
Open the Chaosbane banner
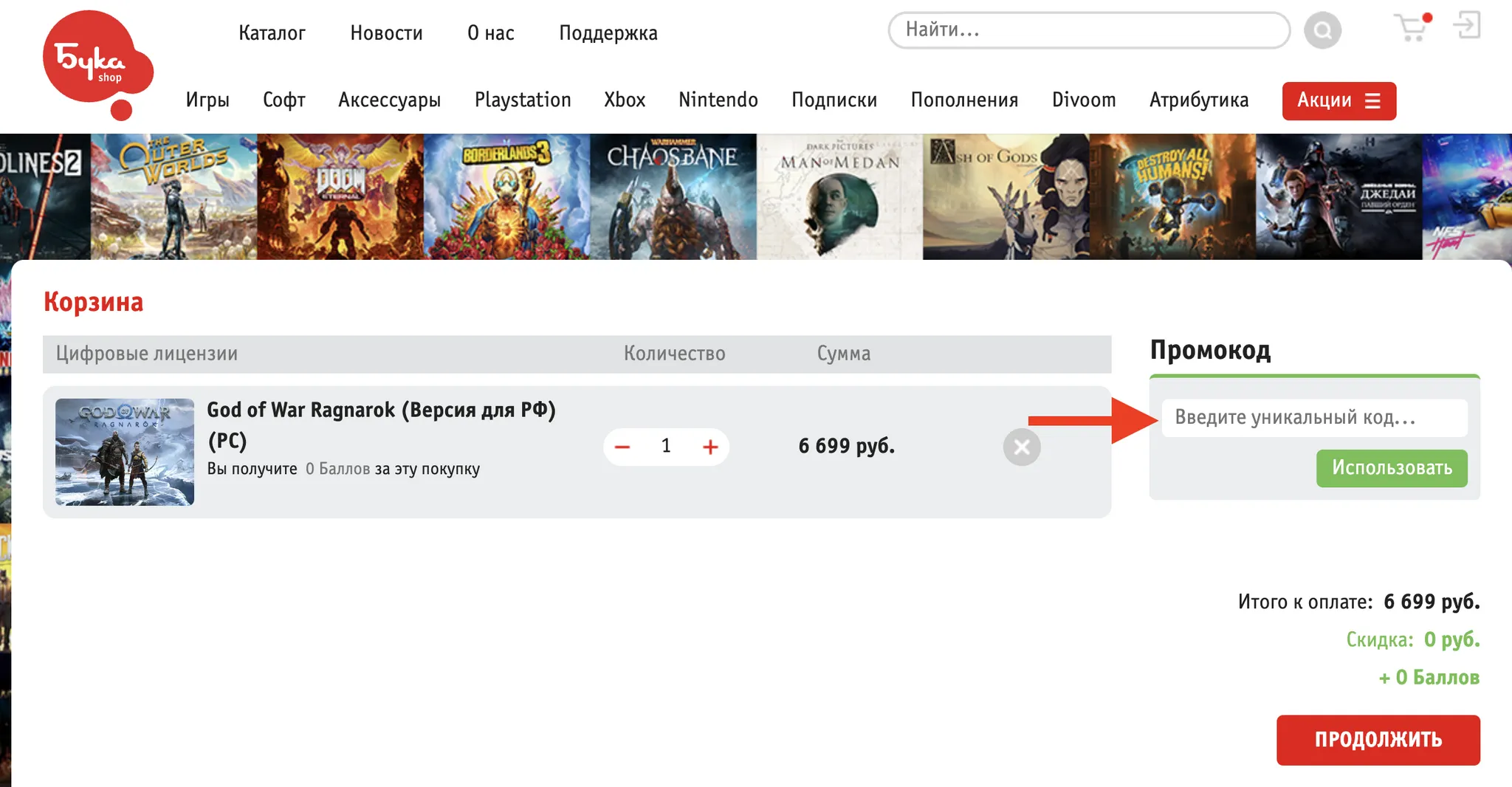(x=673, y=196)
